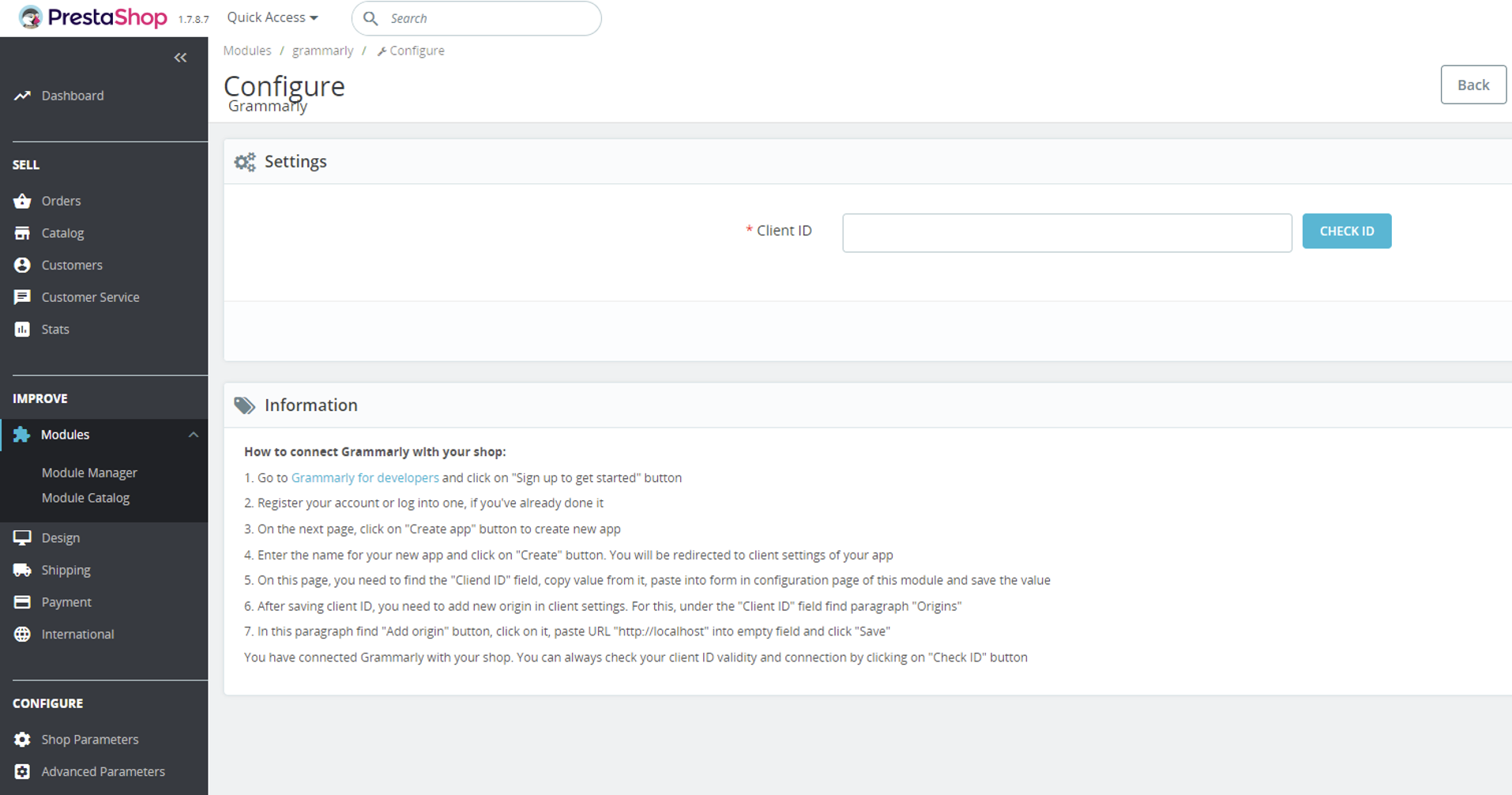Click the PrestaShop logo
Viewport: 1512px width, 795px height.
[x=92, y=17]
